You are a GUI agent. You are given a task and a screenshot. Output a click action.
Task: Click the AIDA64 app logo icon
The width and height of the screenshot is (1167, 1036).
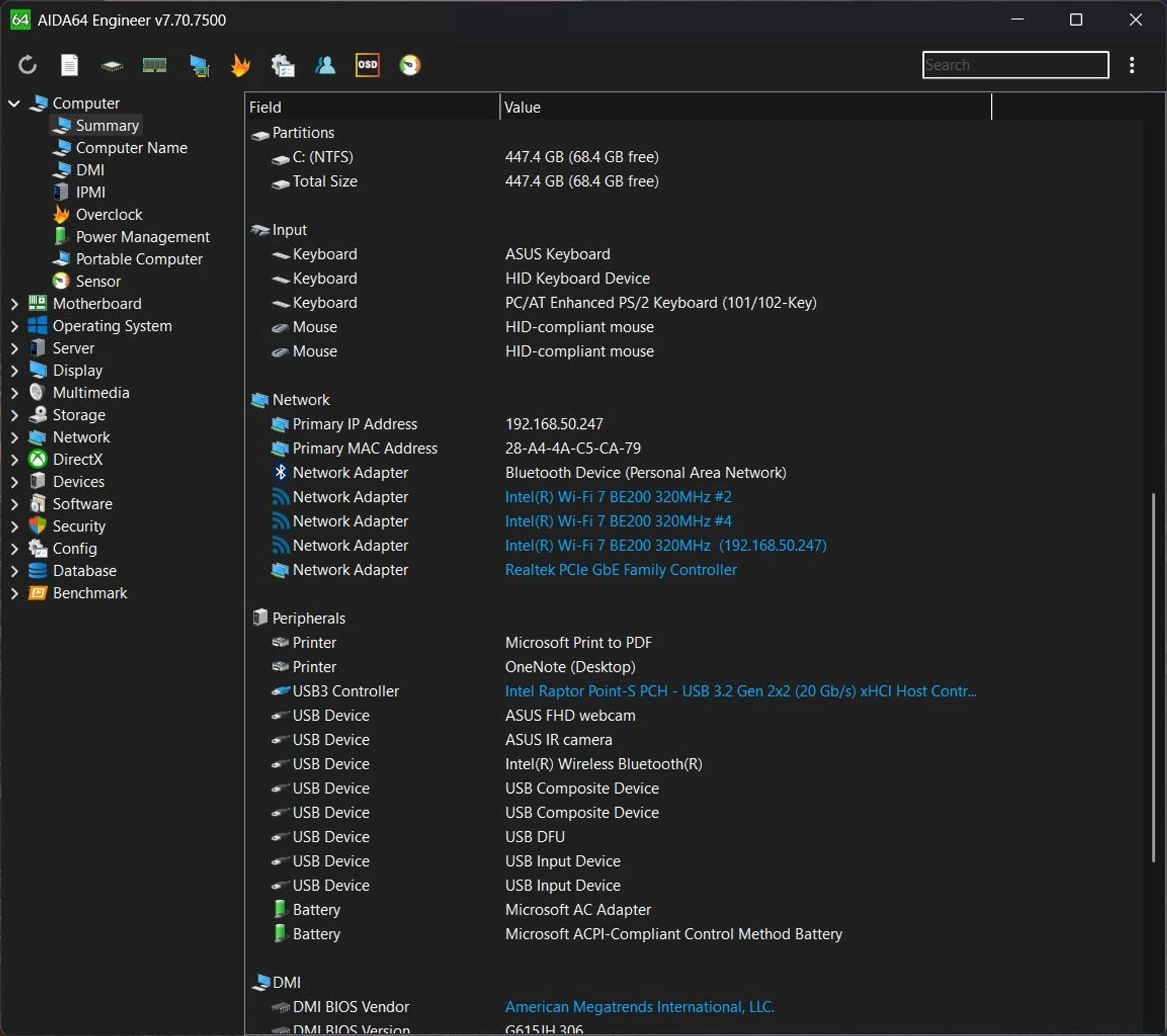20,19
